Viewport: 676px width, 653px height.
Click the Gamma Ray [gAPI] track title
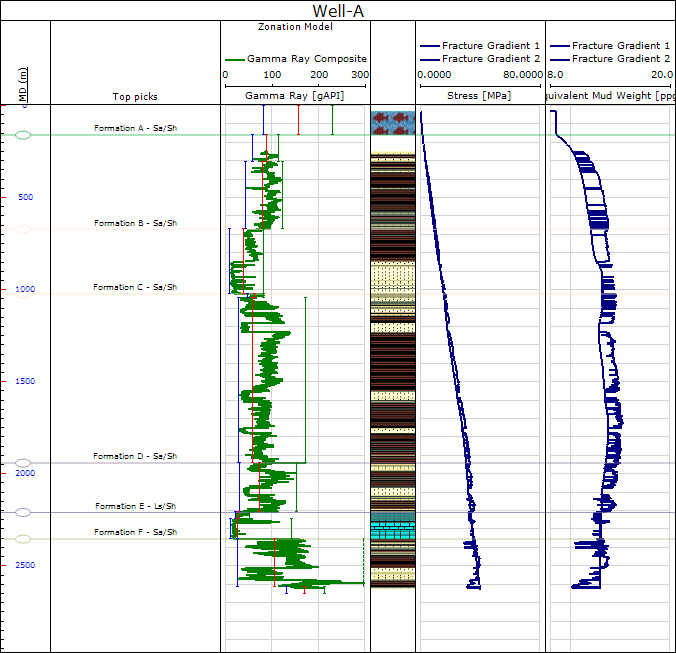(294, 97)
